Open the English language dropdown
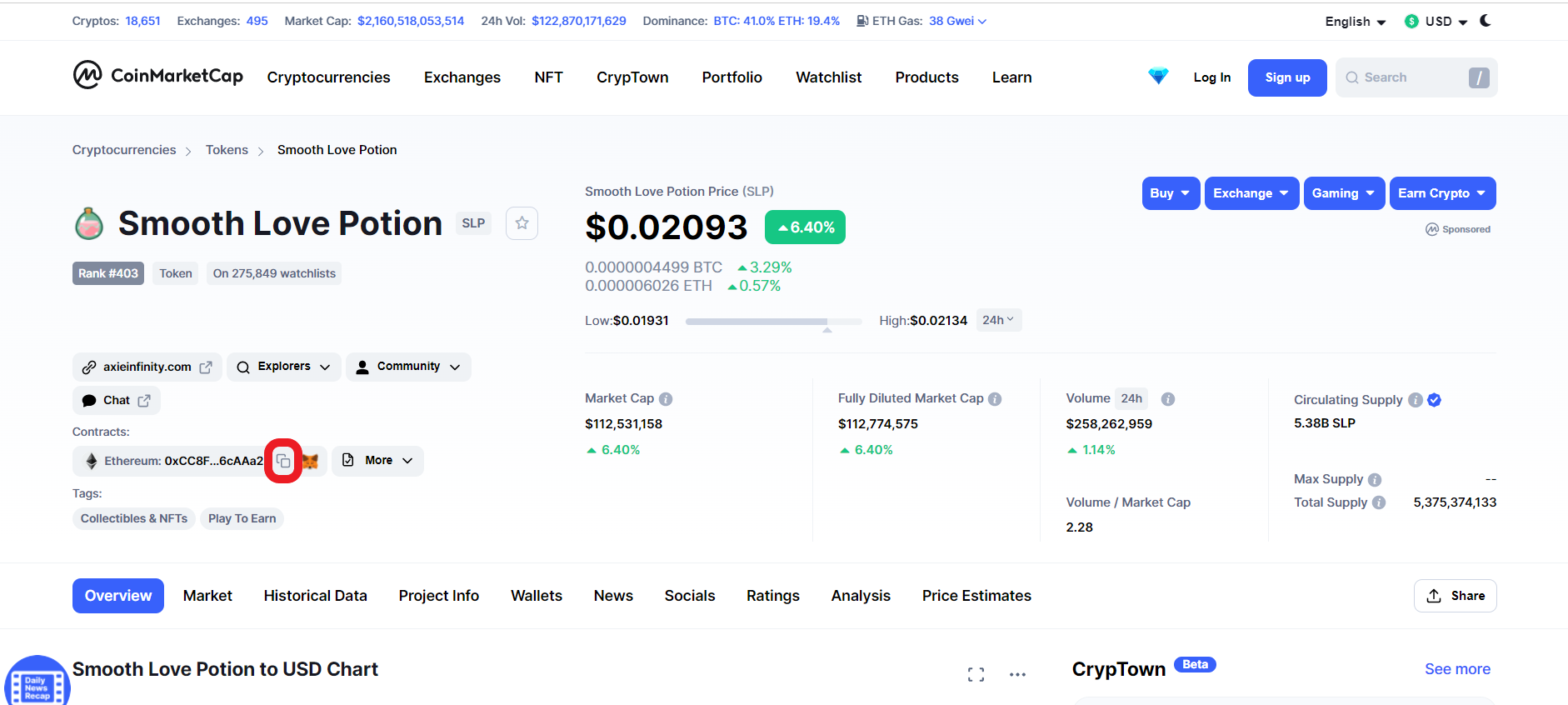Screen dimensions: 1568x705 coord(1356,22)
